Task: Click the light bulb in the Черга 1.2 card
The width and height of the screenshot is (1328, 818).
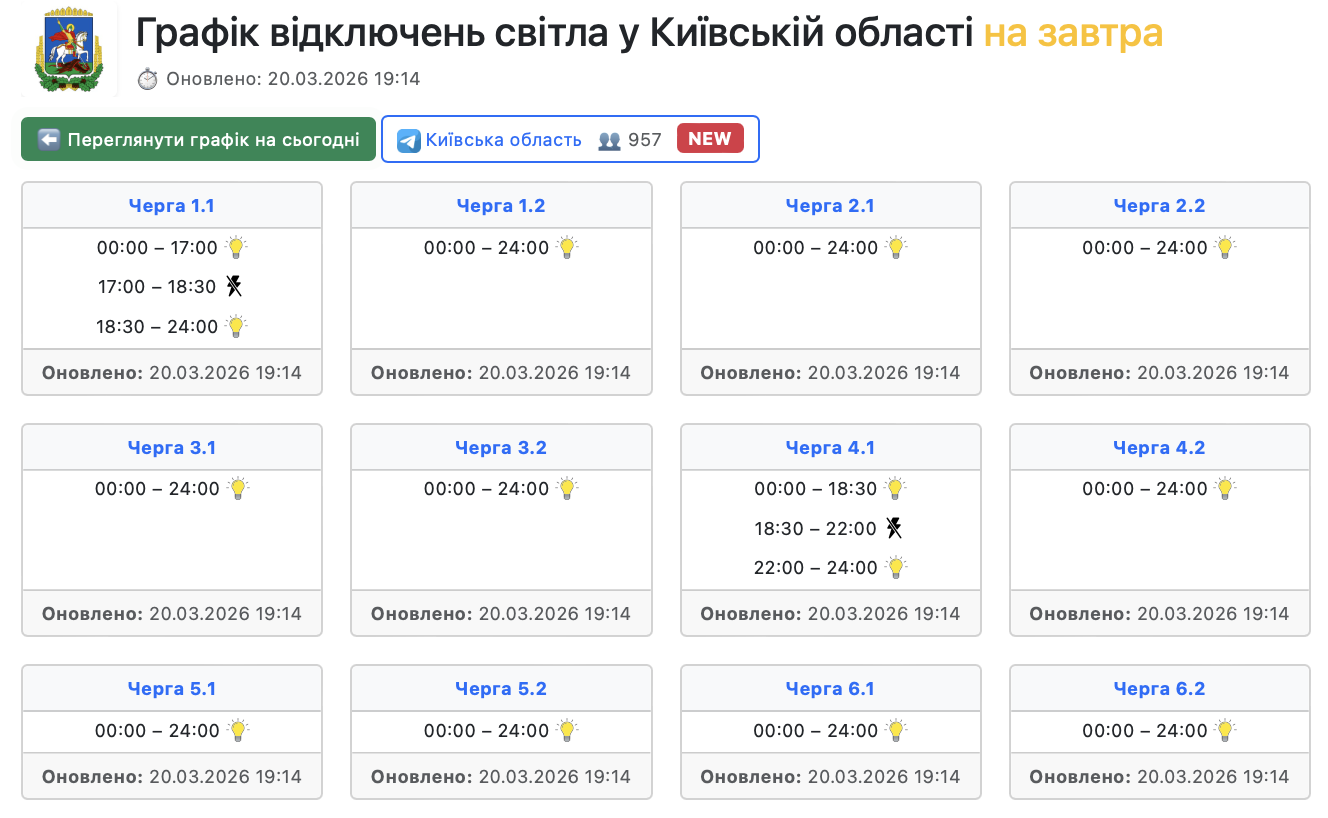Action: 567,247
